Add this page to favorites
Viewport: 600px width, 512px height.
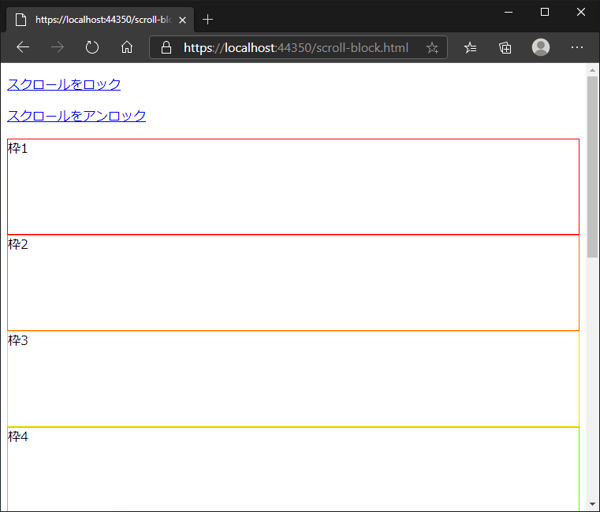tap(432, 48)
